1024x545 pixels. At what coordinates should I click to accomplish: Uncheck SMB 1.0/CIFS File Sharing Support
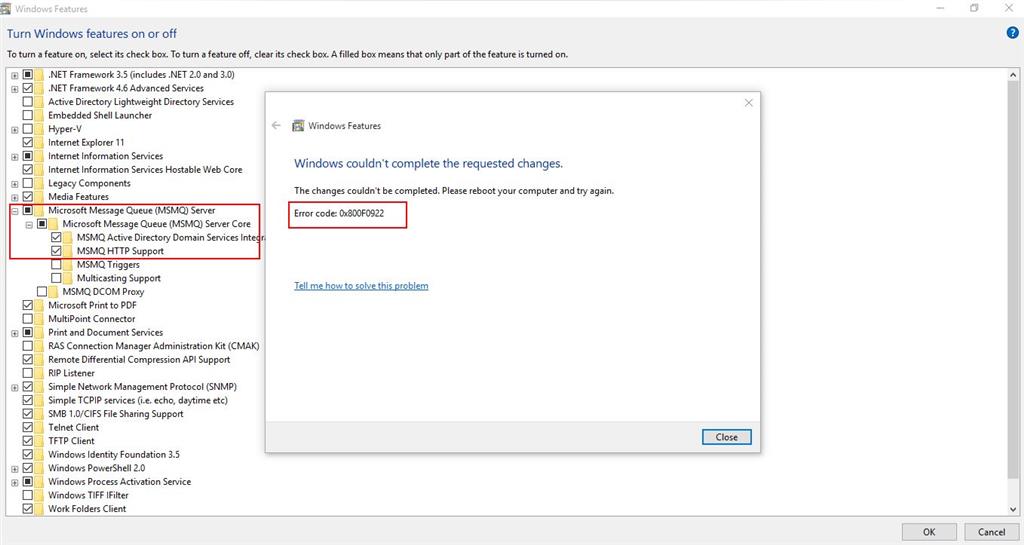pyautogui.click(x=27, y=413)
